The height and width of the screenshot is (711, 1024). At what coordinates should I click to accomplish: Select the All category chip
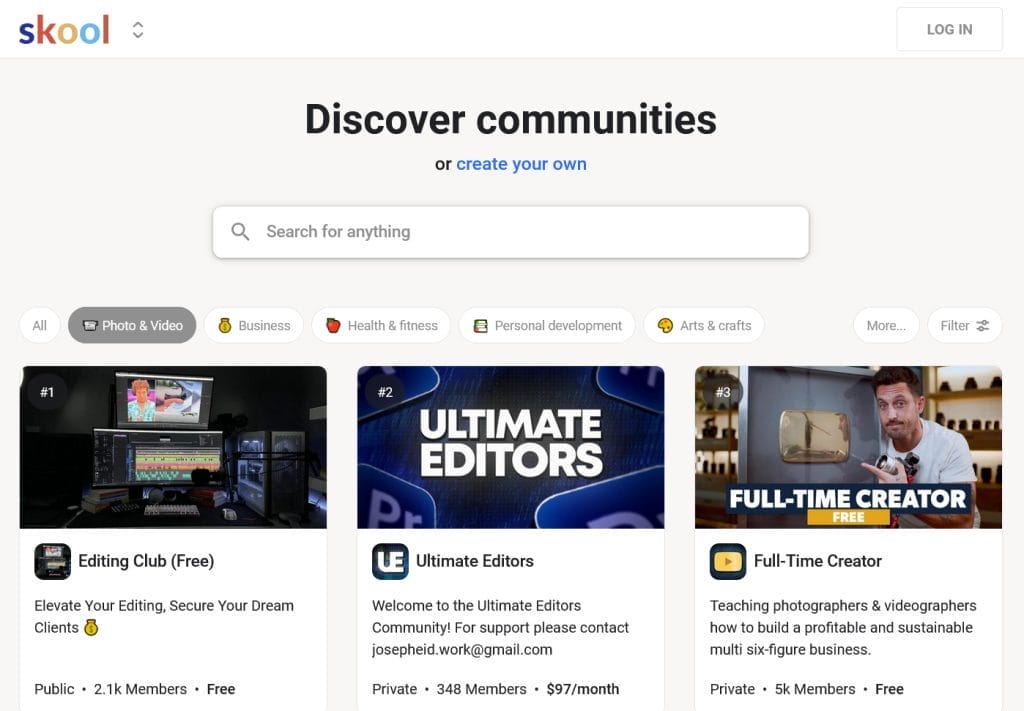point(40,325)
